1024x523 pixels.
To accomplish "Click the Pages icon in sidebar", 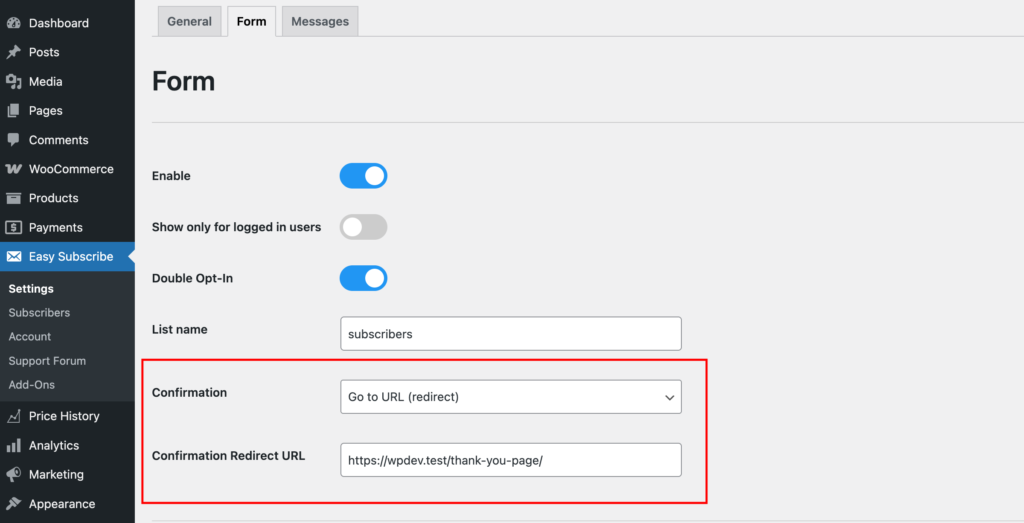I will 14,111.
